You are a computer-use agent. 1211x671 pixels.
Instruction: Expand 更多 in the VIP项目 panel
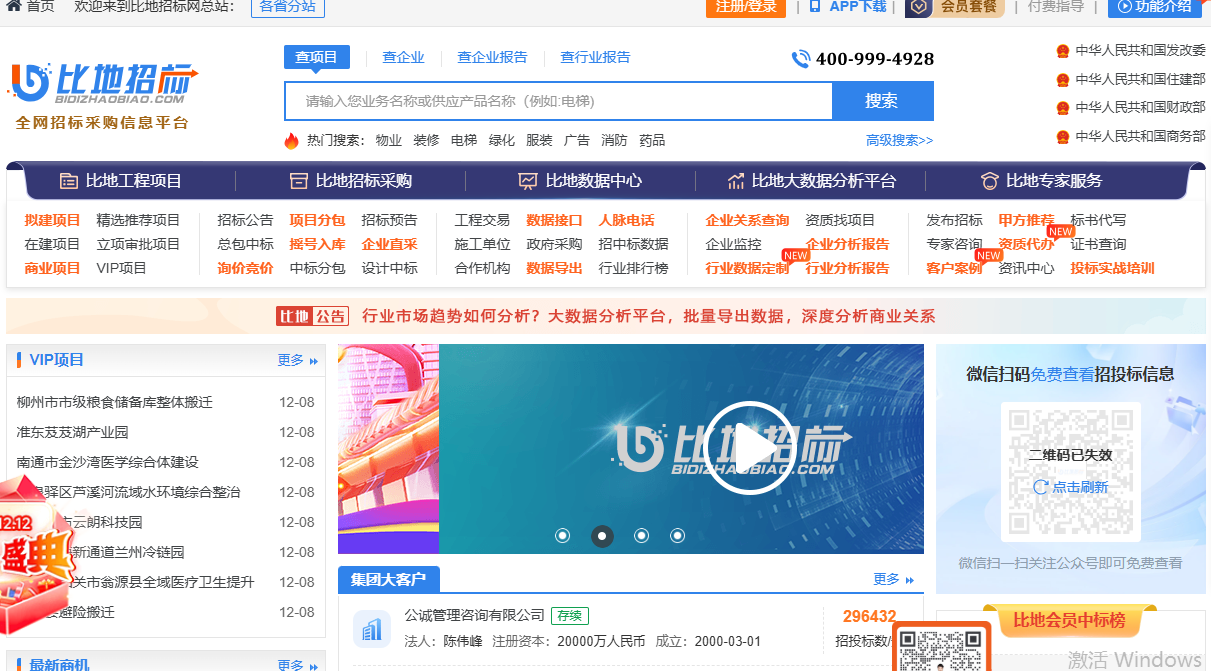click(x=292, y=360)
